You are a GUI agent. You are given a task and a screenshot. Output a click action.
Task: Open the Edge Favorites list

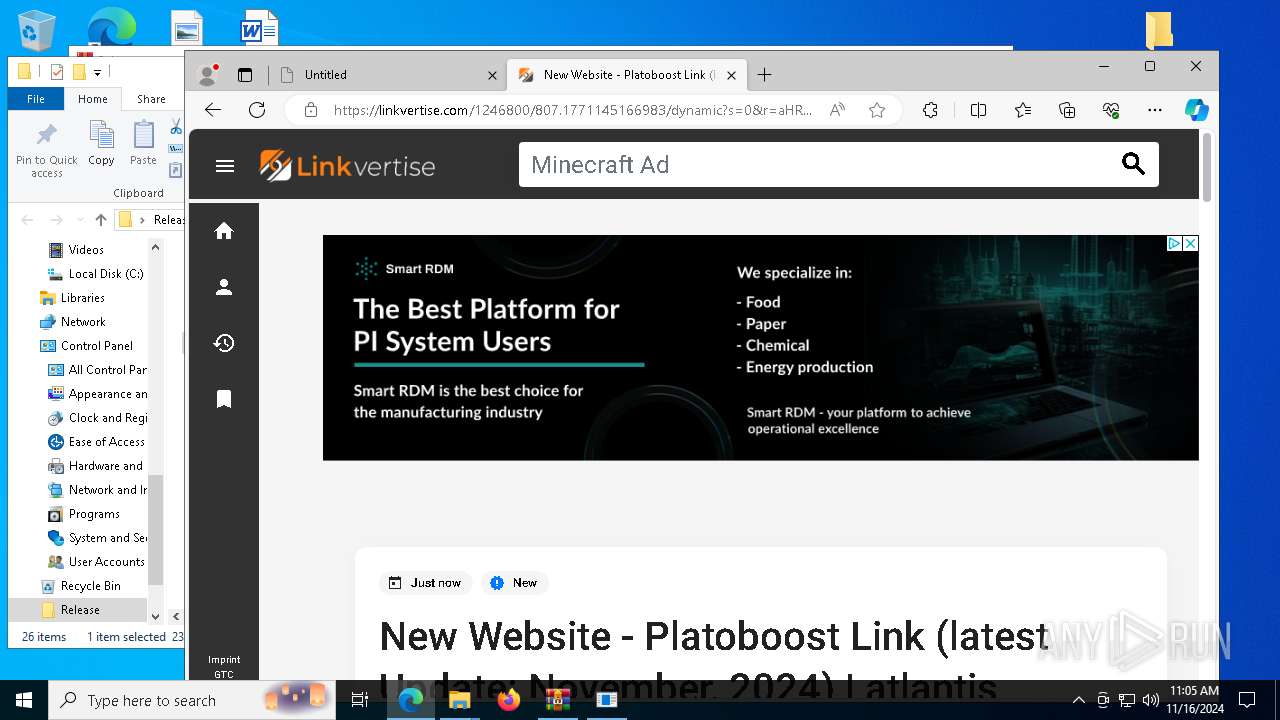click(x=1022, y=110)
